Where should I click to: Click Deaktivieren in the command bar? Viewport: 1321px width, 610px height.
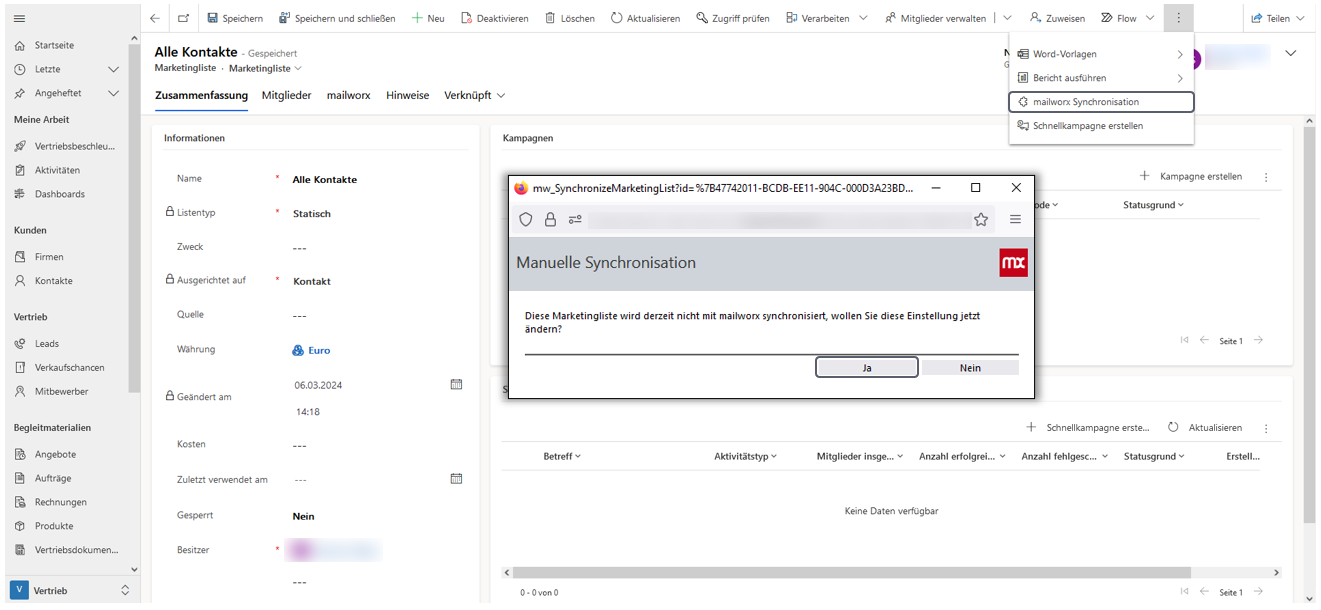[495, 18]
